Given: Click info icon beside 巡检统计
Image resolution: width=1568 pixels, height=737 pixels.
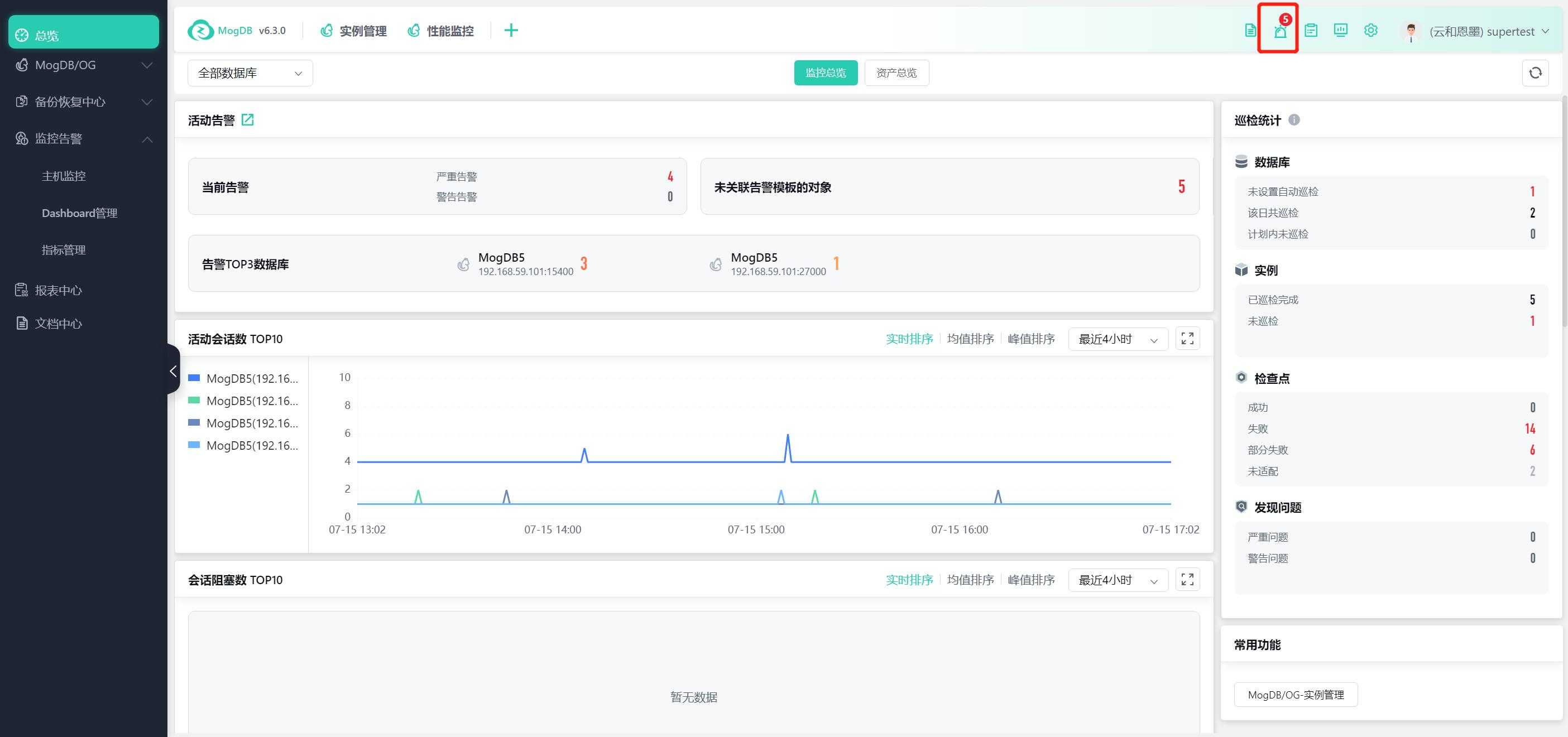Looking at the screenshot, I should 1294,120.
